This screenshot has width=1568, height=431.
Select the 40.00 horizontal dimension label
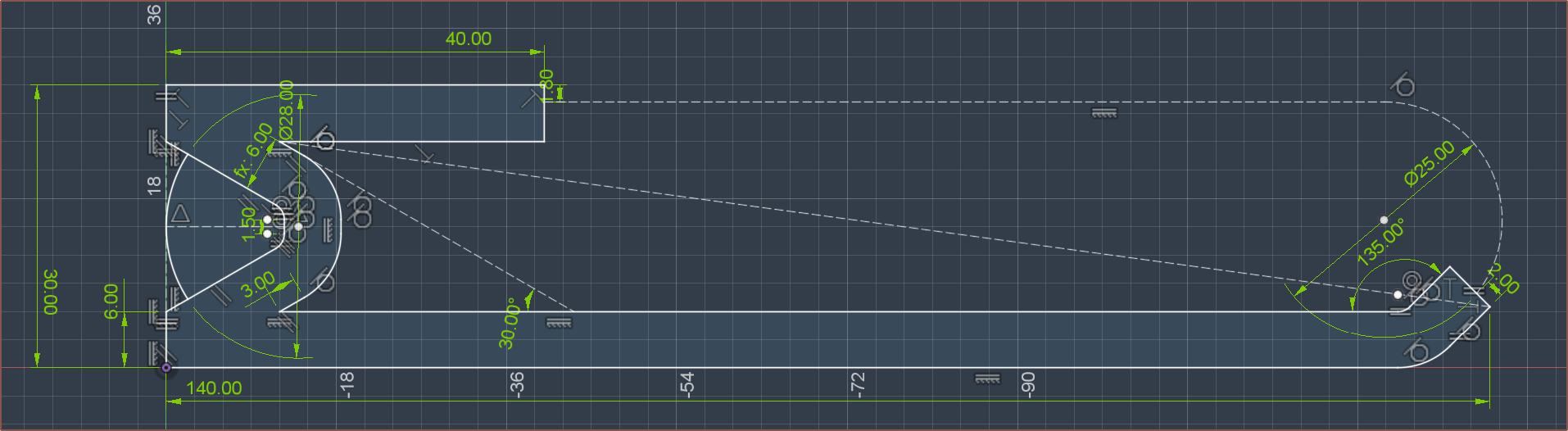(468, 39)
